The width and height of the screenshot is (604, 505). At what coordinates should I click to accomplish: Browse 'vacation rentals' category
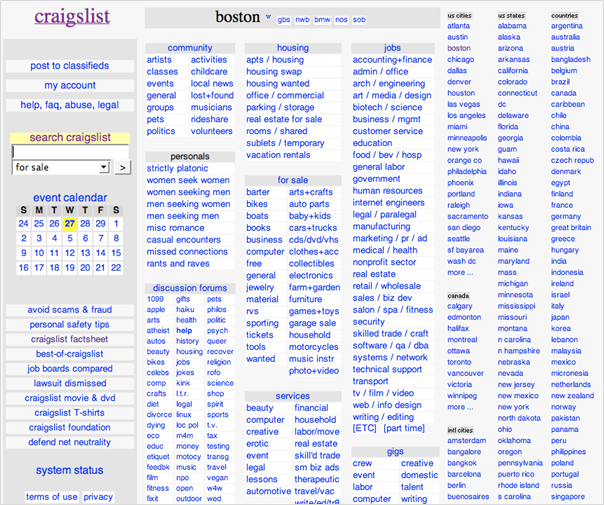tap(278, 155)
